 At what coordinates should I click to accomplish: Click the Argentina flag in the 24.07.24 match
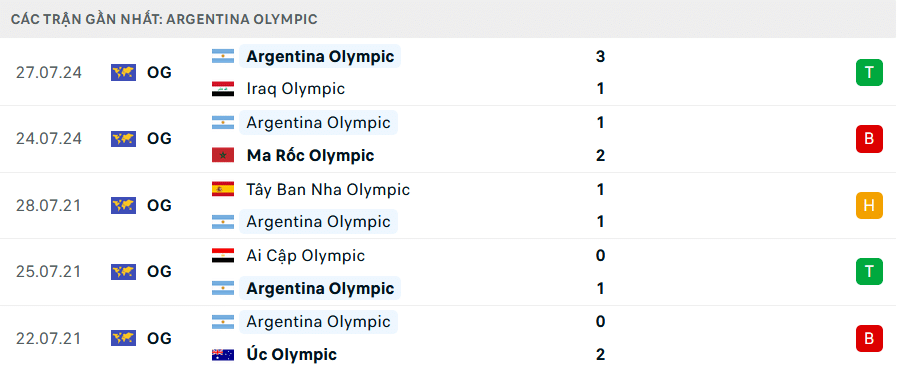tap(223, 123)
